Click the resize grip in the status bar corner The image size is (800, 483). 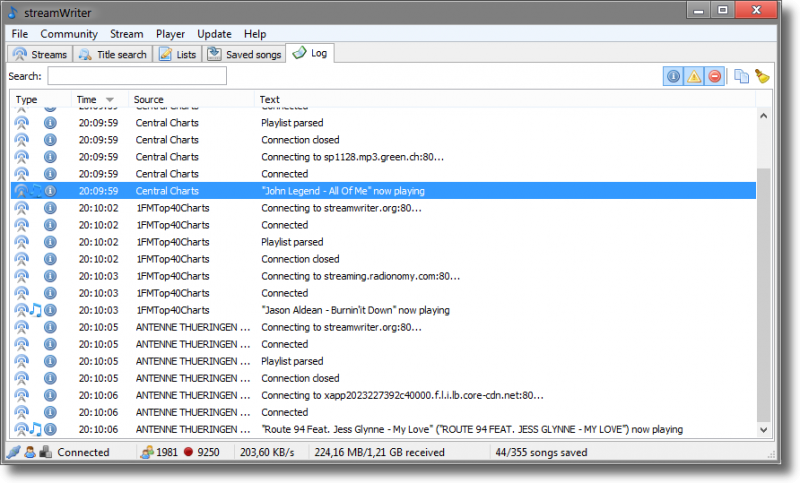(771, 454)
